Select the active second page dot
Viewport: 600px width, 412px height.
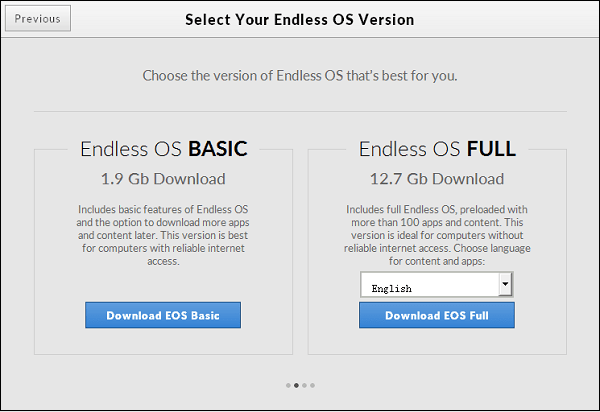tap(296, 384)
